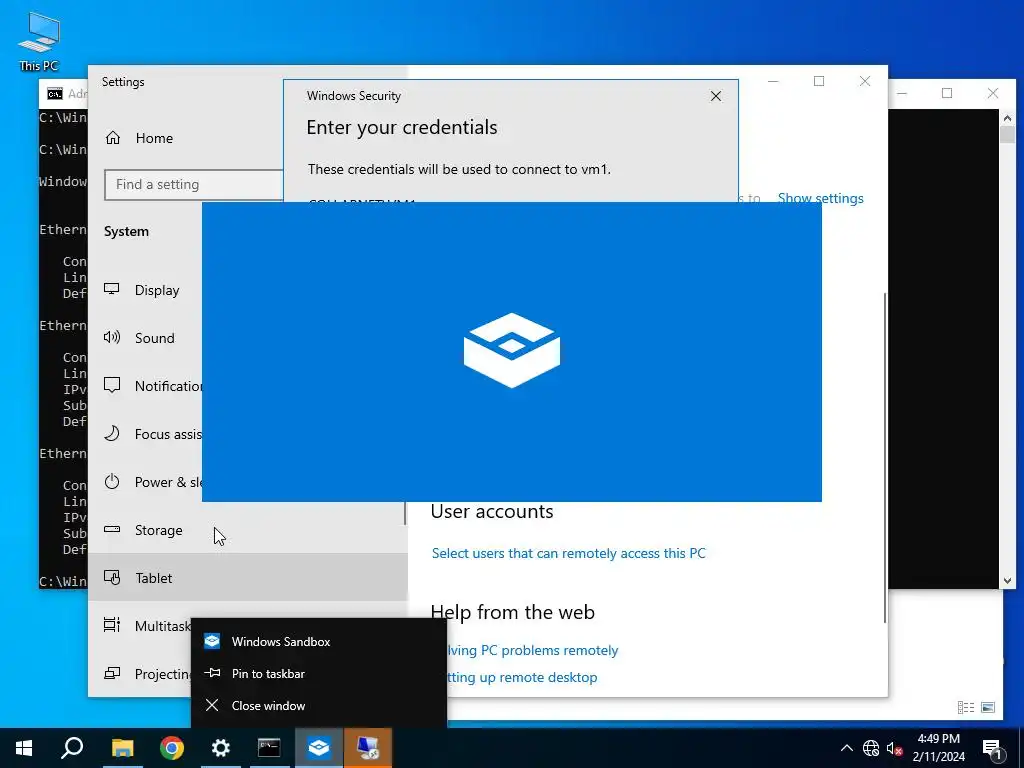
Task: Open File Explorer from the taskbar
Action: coord(122,748)
